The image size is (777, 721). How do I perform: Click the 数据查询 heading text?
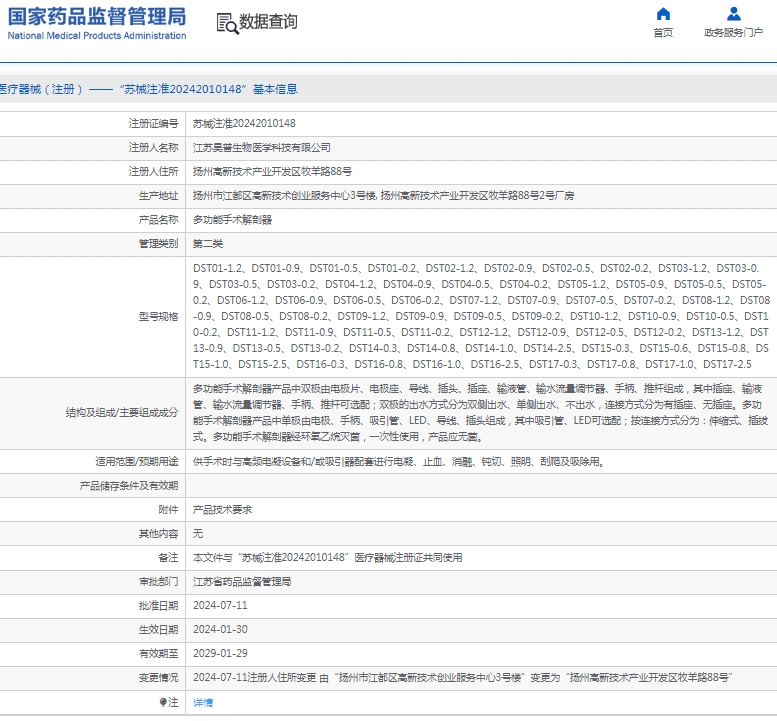pos(268,22)
